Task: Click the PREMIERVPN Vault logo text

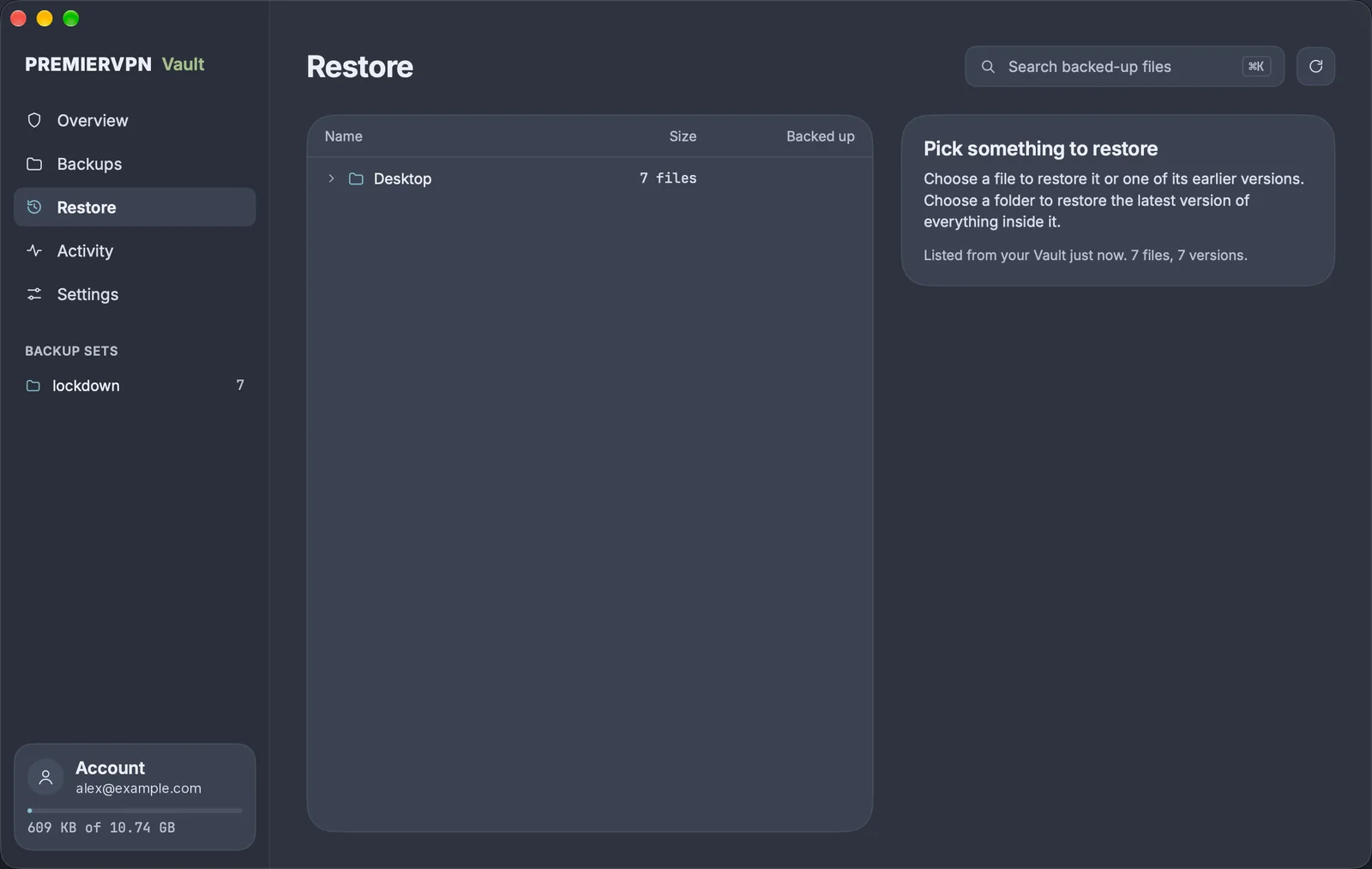Action: [x=115, y=64]
